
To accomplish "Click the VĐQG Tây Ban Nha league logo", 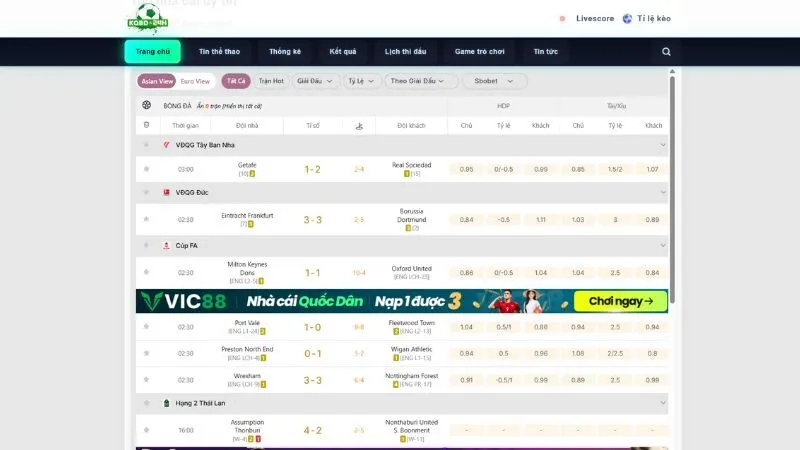I will click(166, 145).
